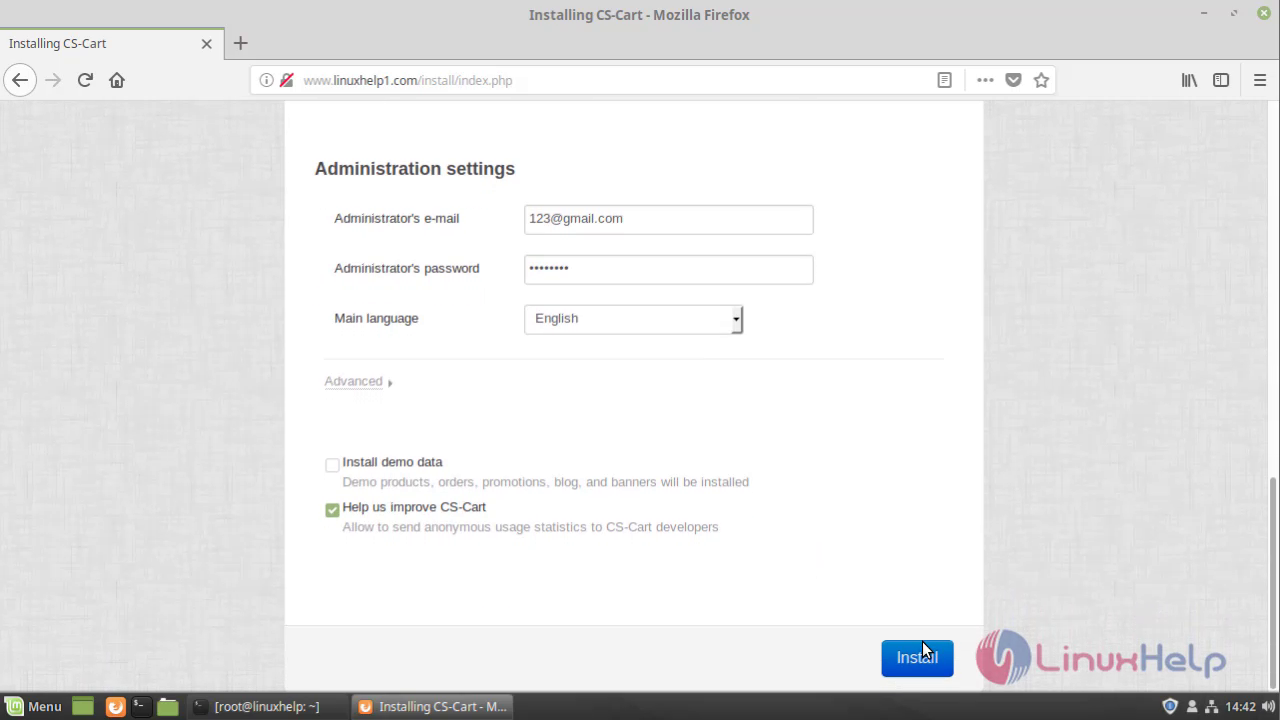
Task: Click the Install demo data label
Action: coord(392,462)
